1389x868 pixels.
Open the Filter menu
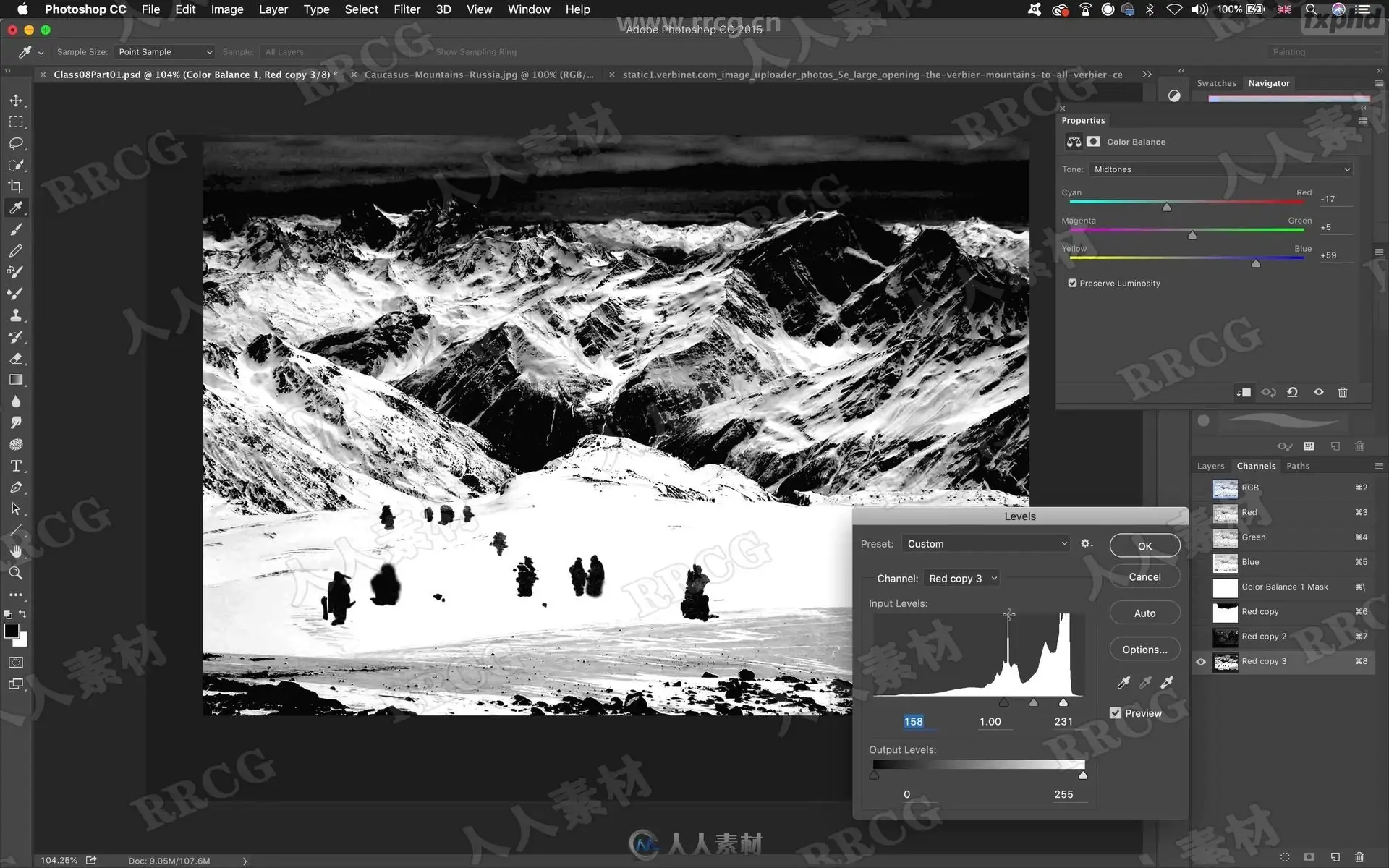(407, 9)
